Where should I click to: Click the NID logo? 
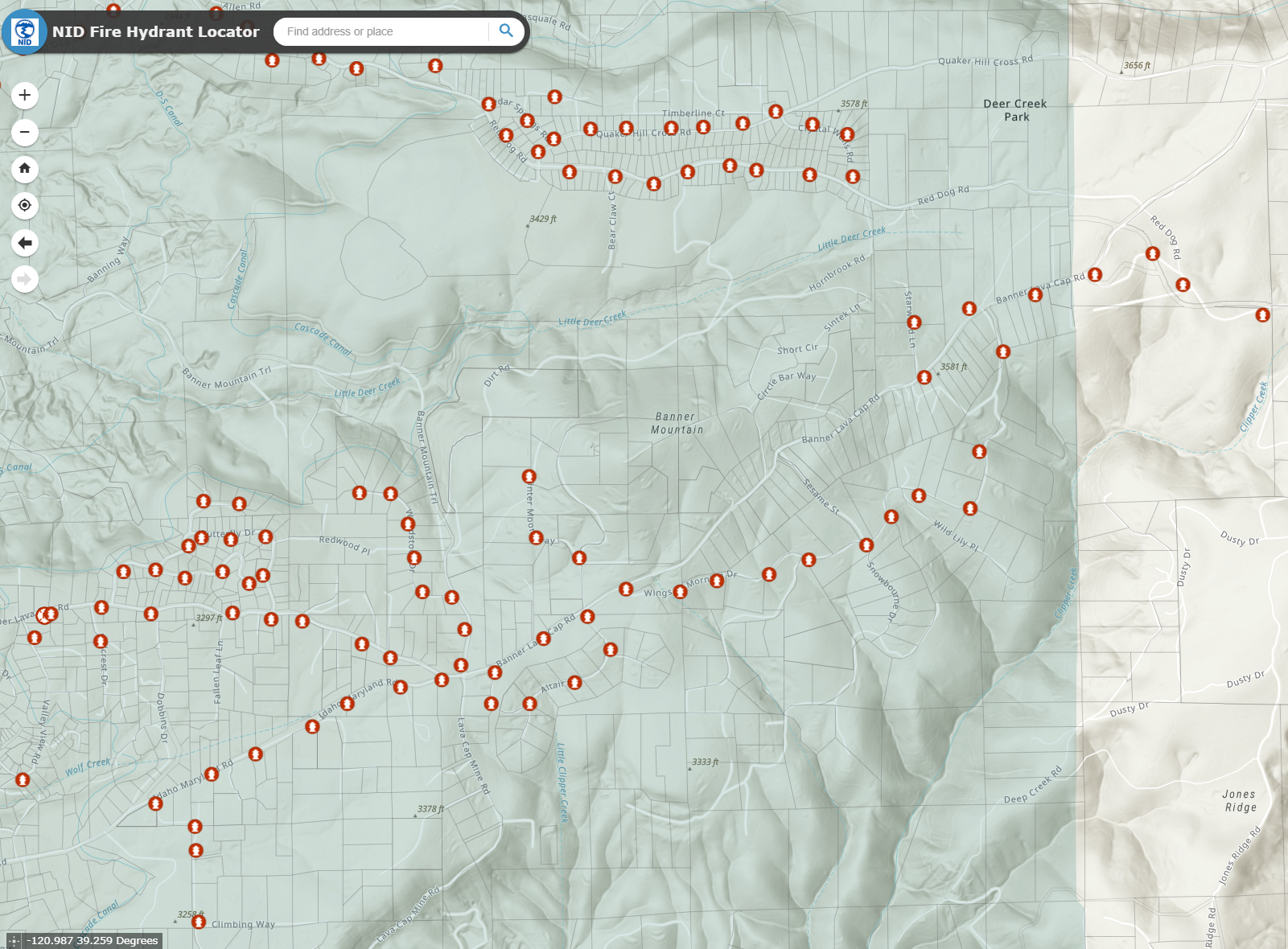25,32
